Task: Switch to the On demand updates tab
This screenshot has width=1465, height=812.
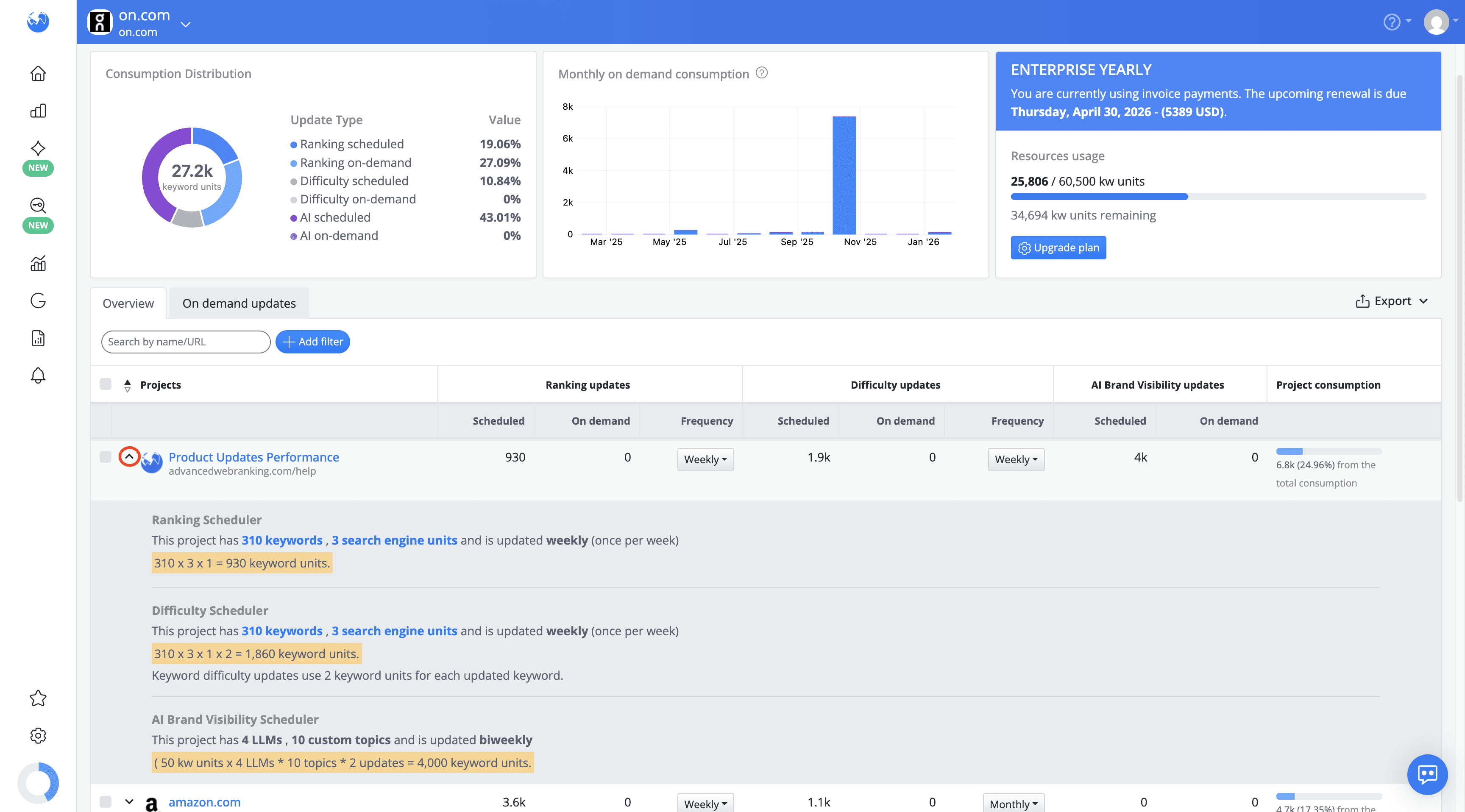Action: 239,303
